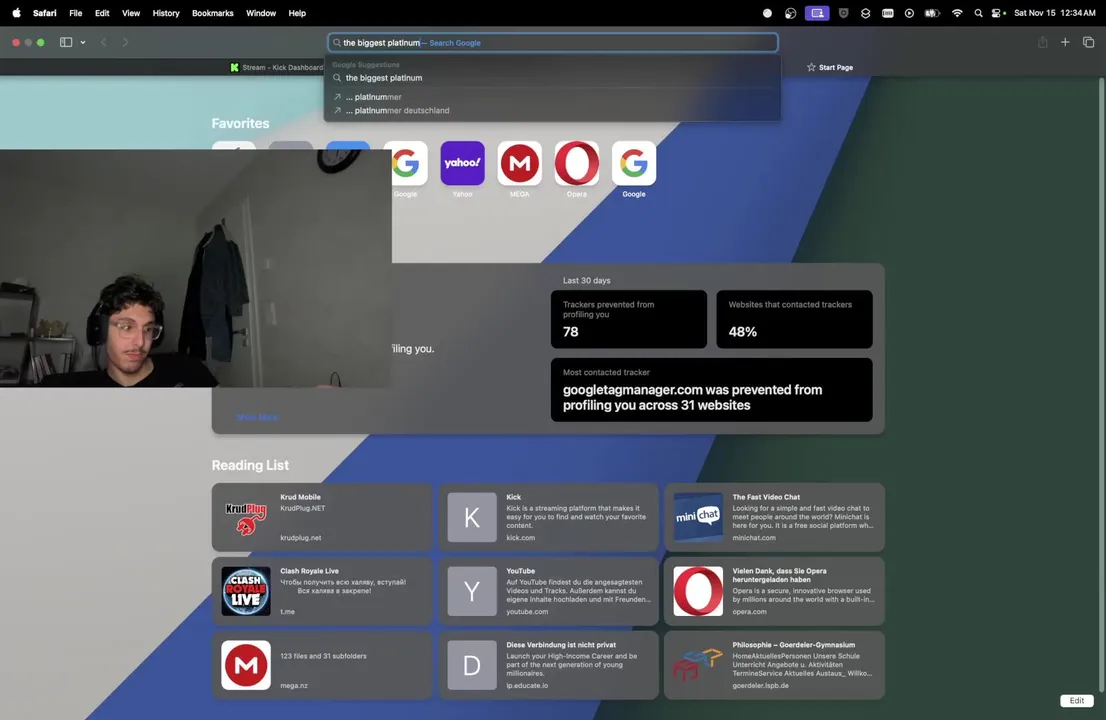The width and height of the screenshot is (1106, 720).
Task: Open the History menu
Action: tap(166, 13)
